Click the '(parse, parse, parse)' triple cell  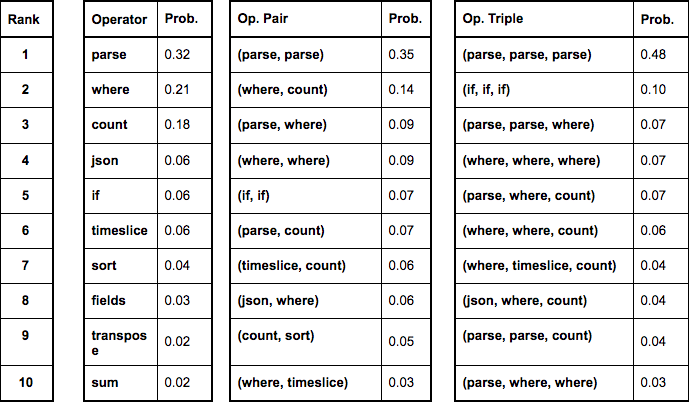click(x=544, y=54)
